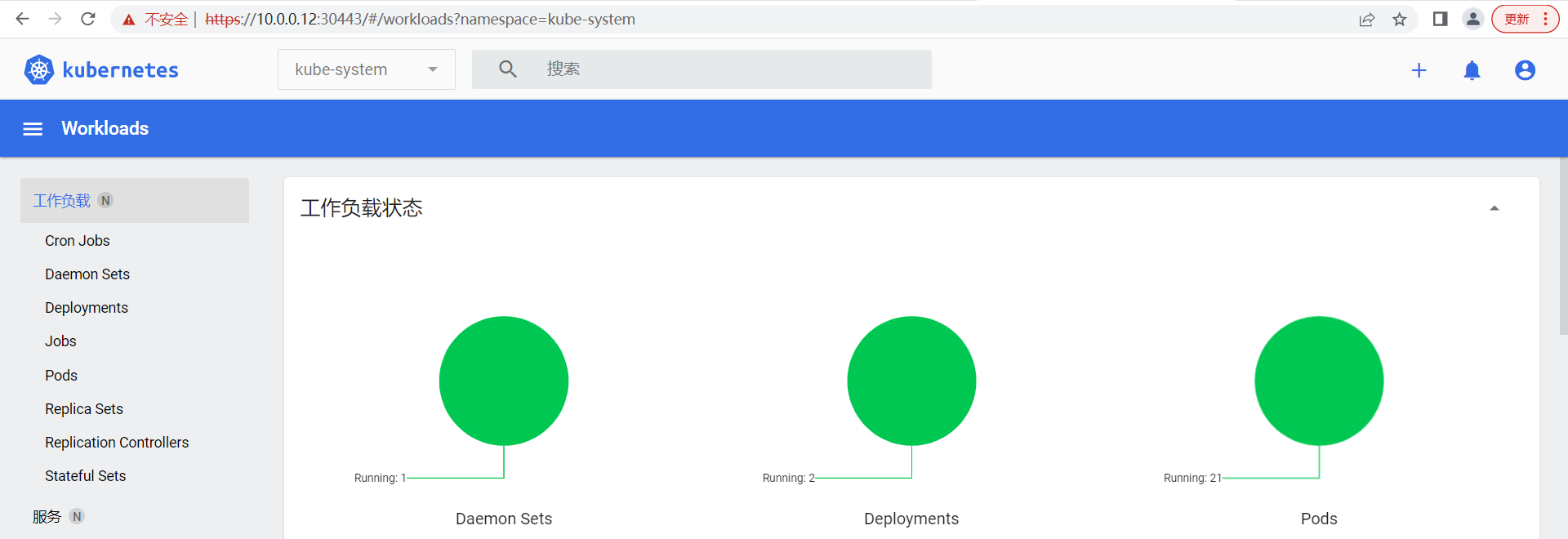Toggle the browser side panel
The image size is (1568, 539).
click(x=1440, y=19)
